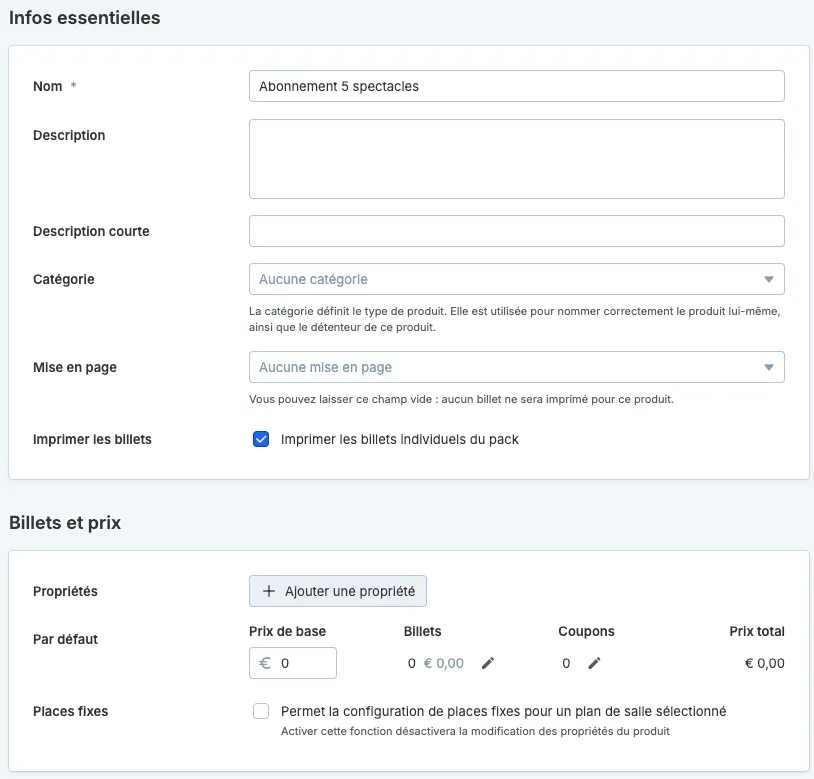Click the plus icon in Ajouter une propriété
Screen dimensions: 814x779
pyautogui.click(x=268, y=591)
